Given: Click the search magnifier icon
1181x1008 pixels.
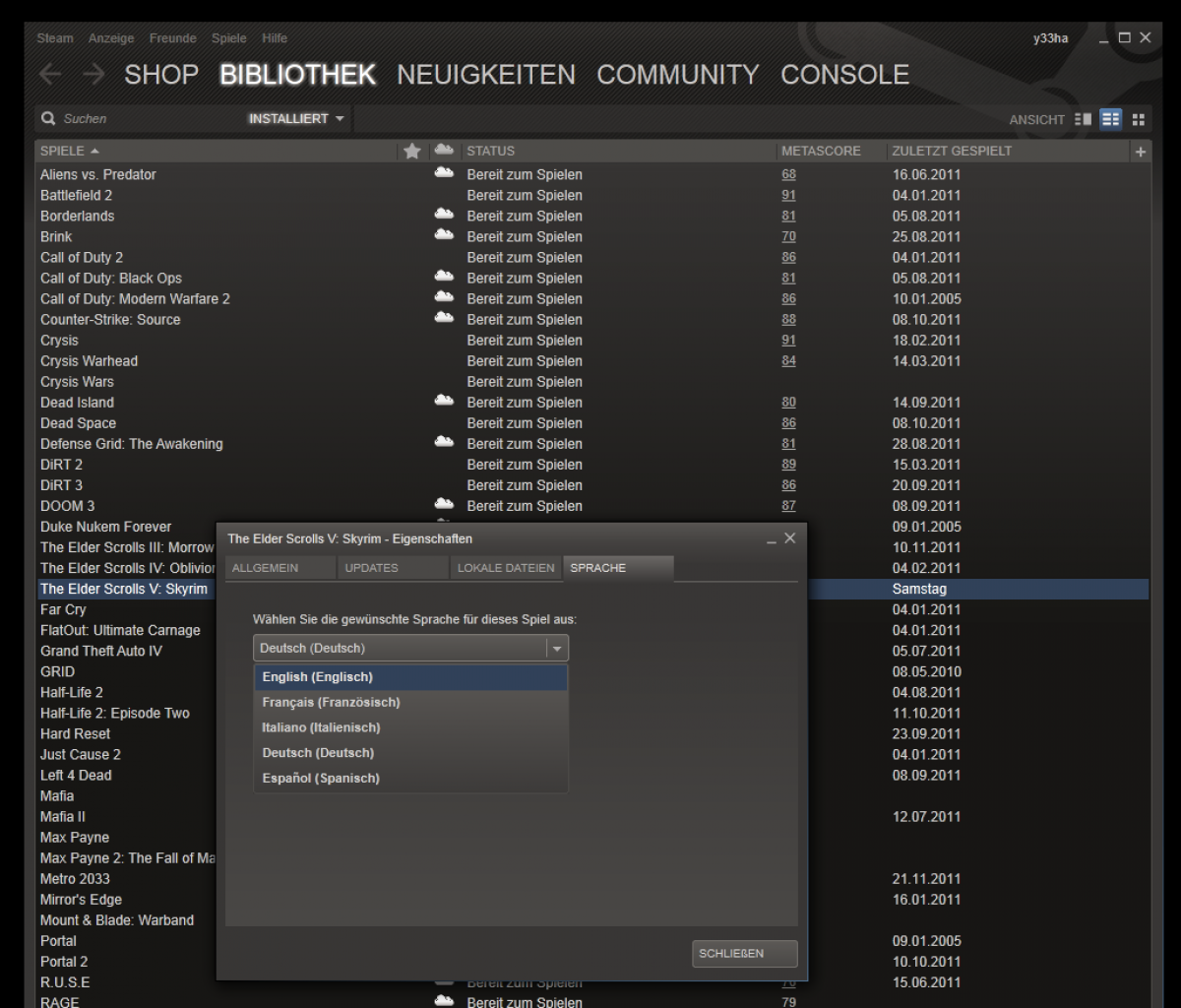Looking at the screenshot, I should (47, 119).
